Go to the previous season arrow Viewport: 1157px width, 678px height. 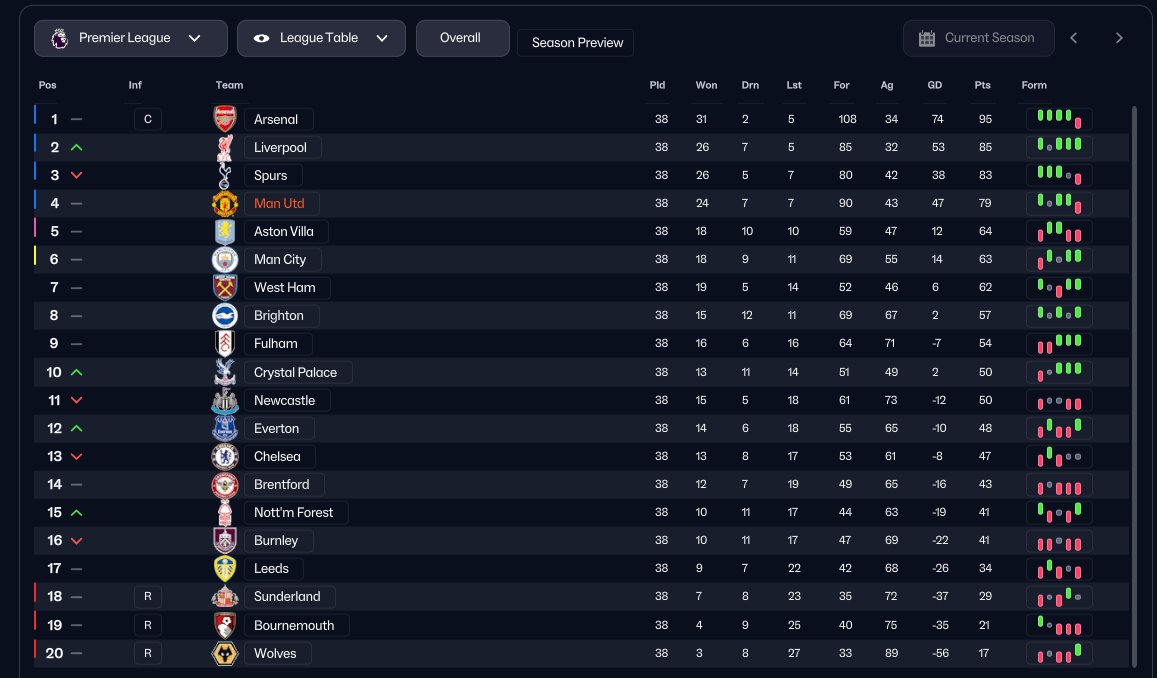[x=1074, y=38]
